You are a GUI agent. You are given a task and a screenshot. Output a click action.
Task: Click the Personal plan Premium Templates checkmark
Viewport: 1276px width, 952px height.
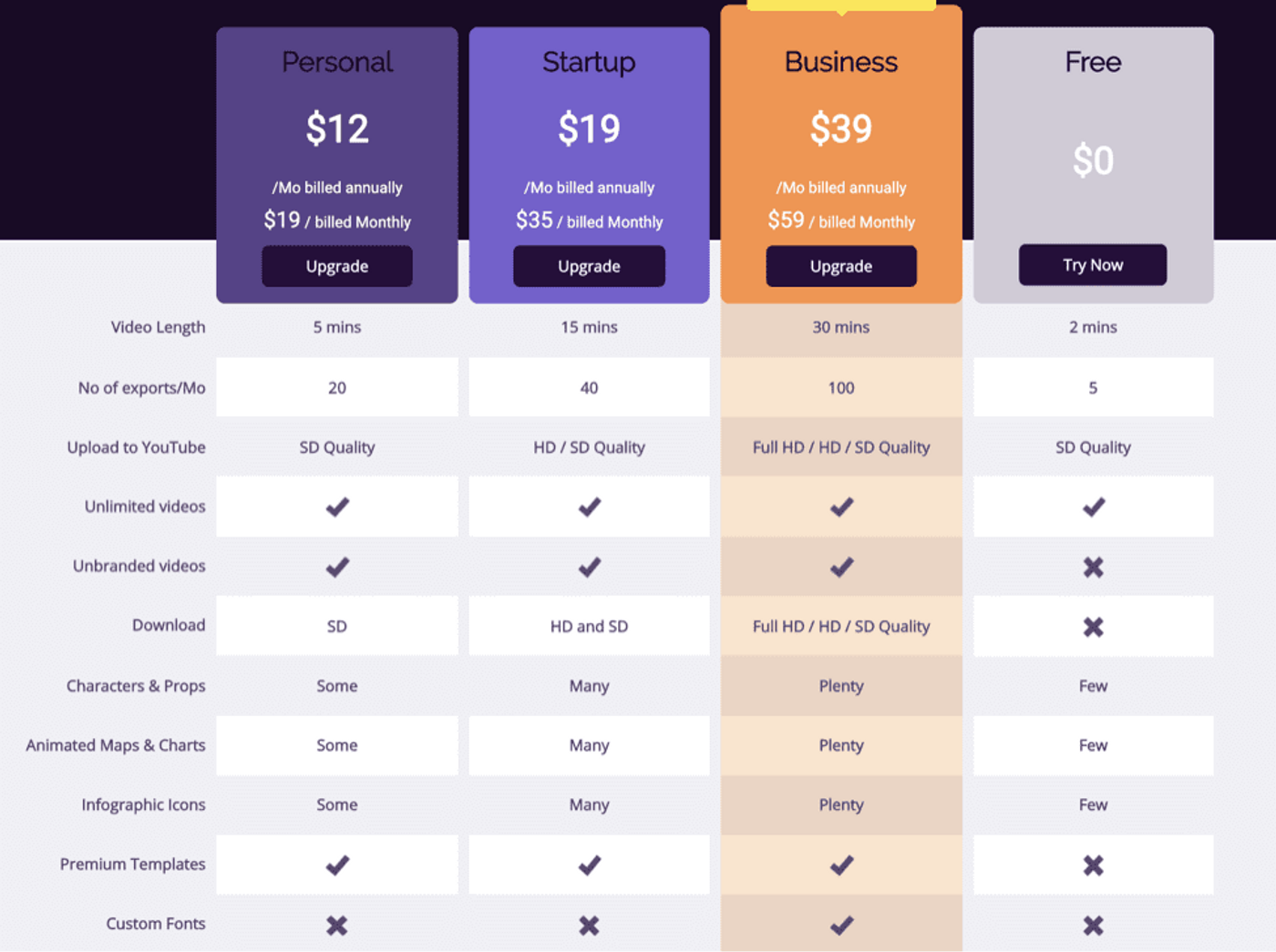click(337, 865)
